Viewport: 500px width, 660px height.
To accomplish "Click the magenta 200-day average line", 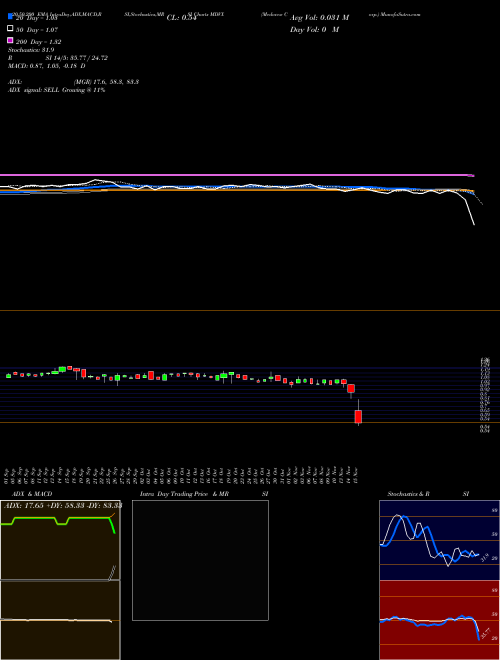I will [237, 175].
